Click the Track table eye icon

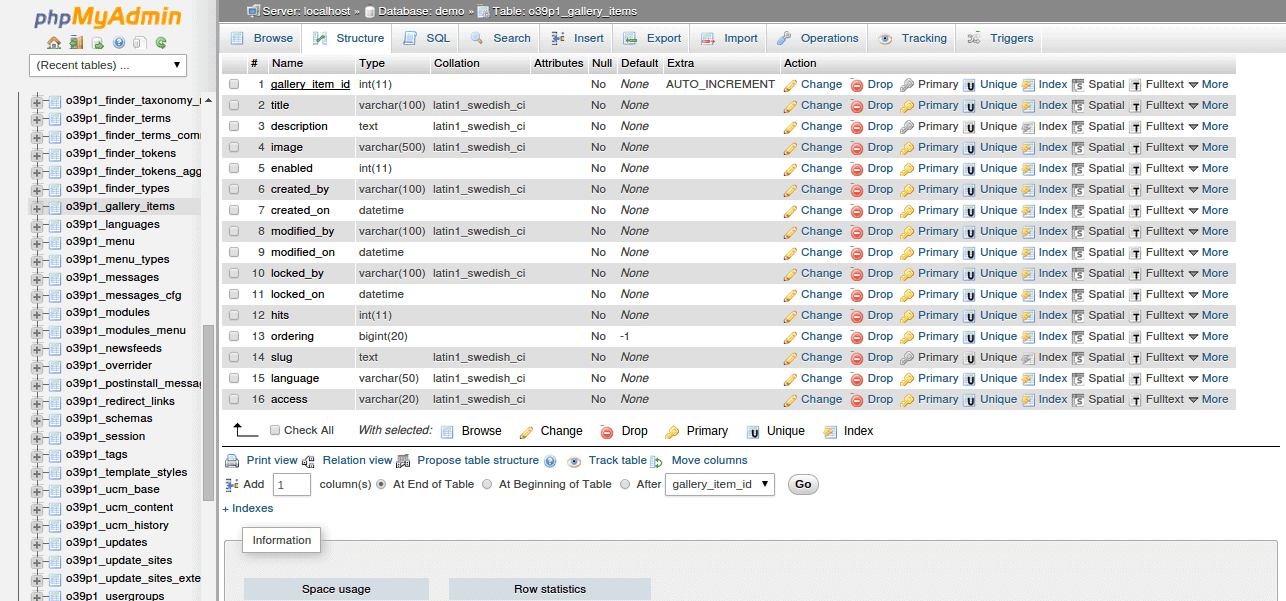tap(574, 462)
